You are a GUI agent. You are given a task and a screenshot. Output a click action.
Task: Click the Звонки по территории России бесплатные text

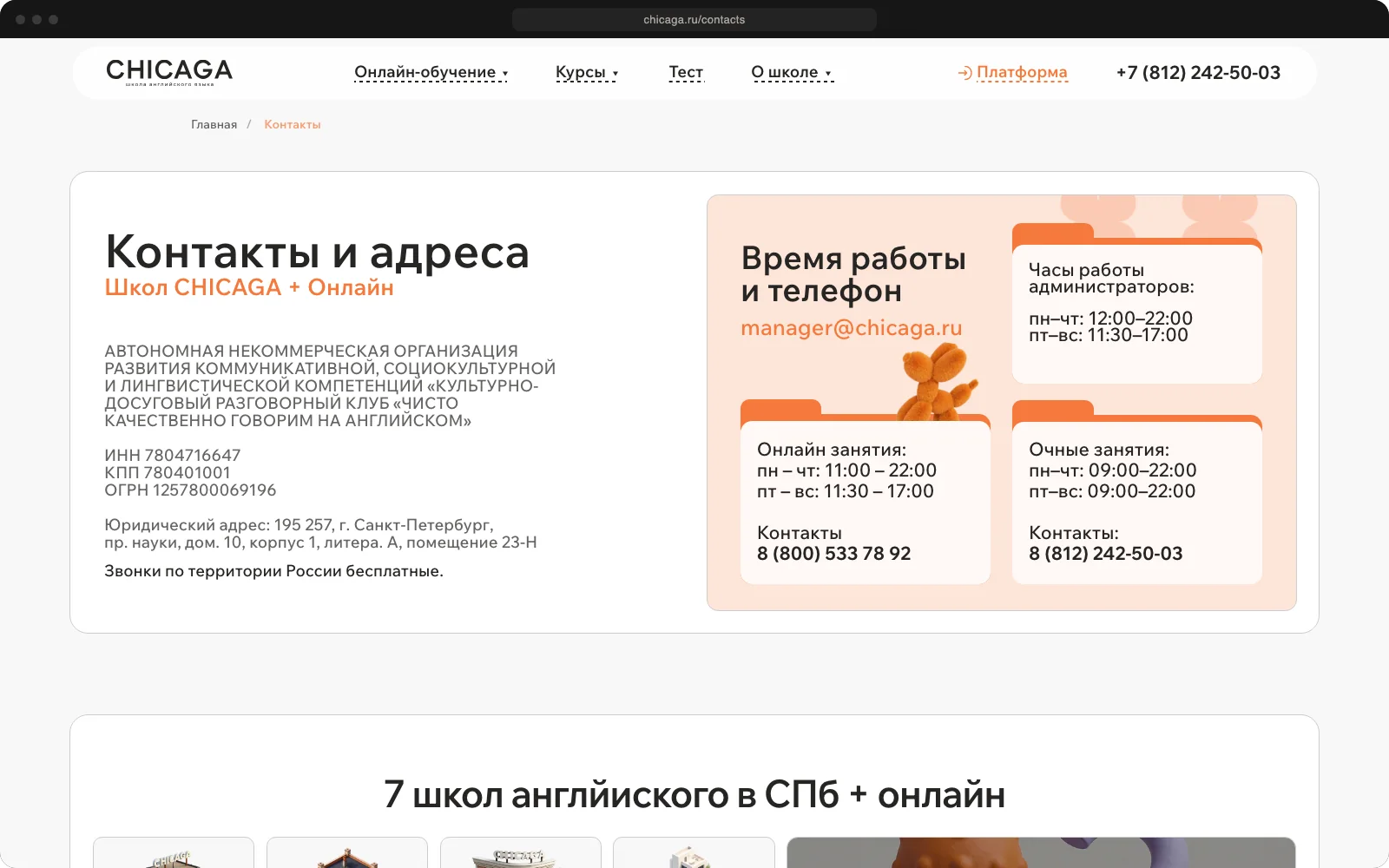(273, 571)
